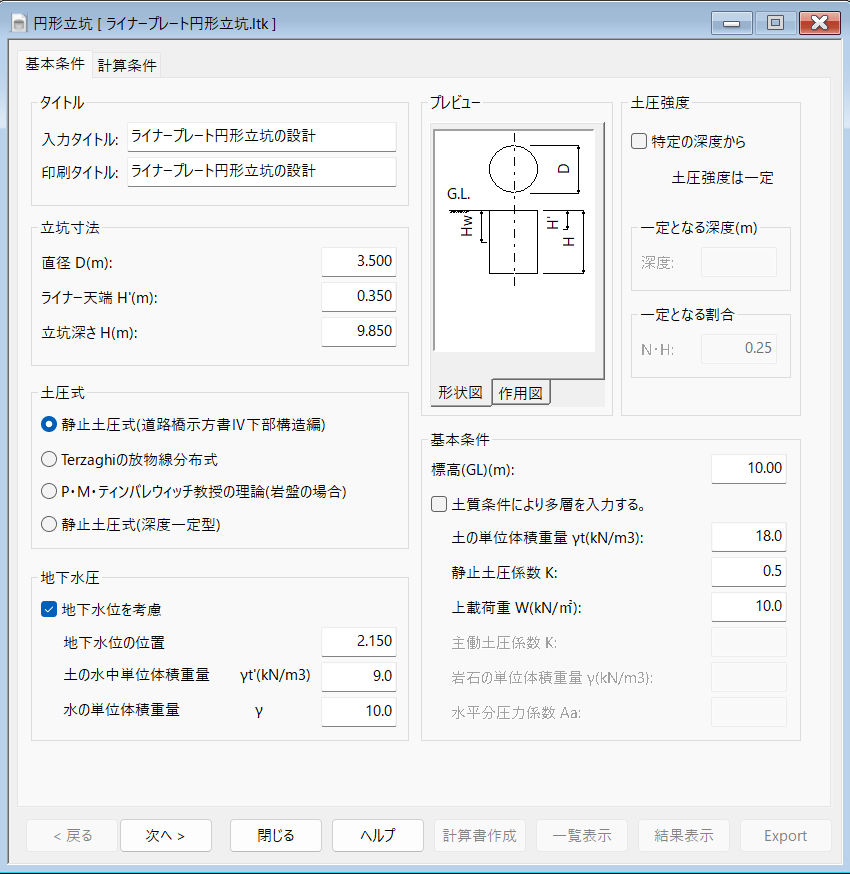Select Terzaghiの放物線分布式 radio option
This screenshot has width=850, height=874.
click(49, 460)
